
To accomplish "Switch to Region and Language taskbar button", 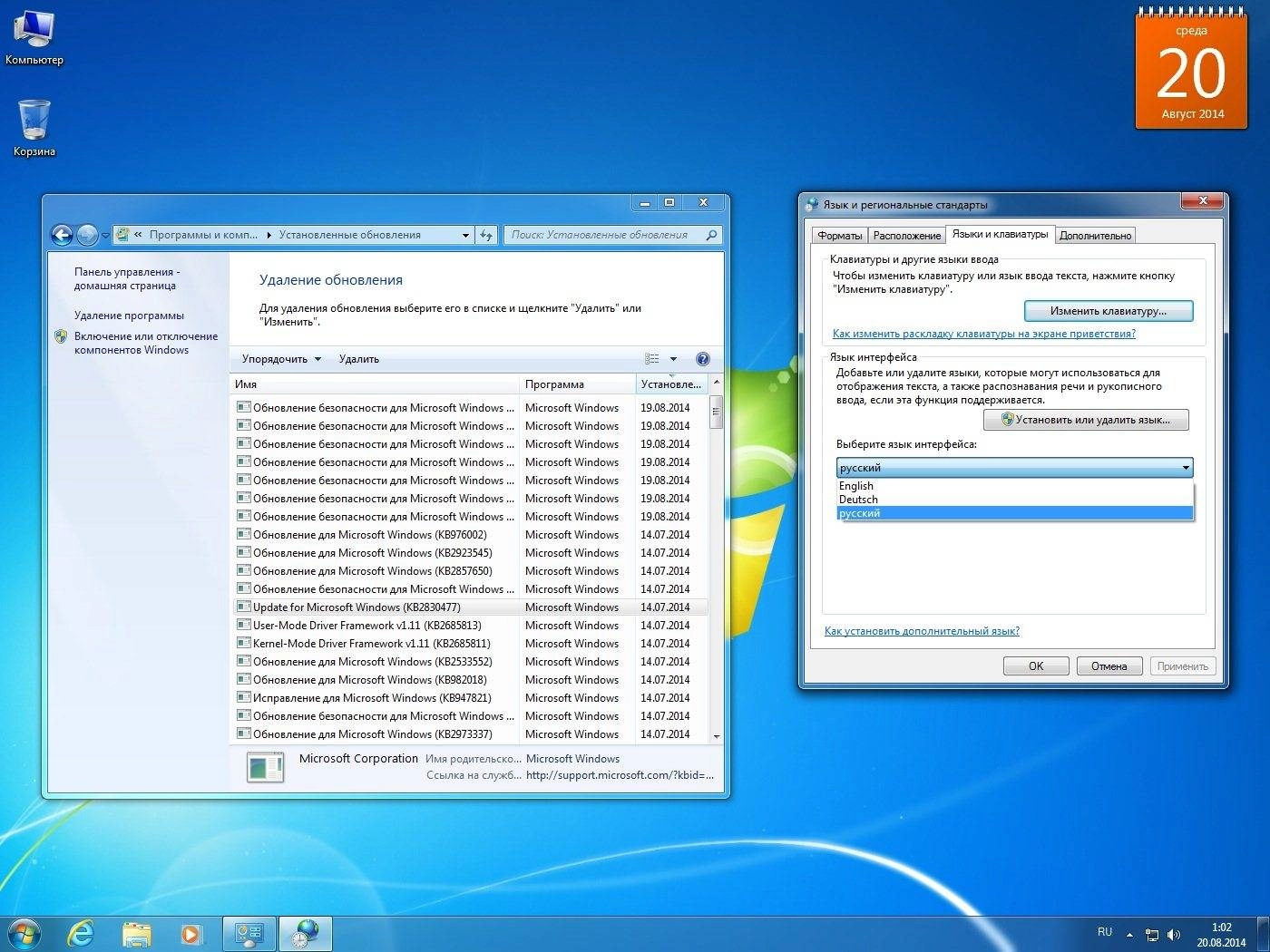I will (x=306, y=934).
